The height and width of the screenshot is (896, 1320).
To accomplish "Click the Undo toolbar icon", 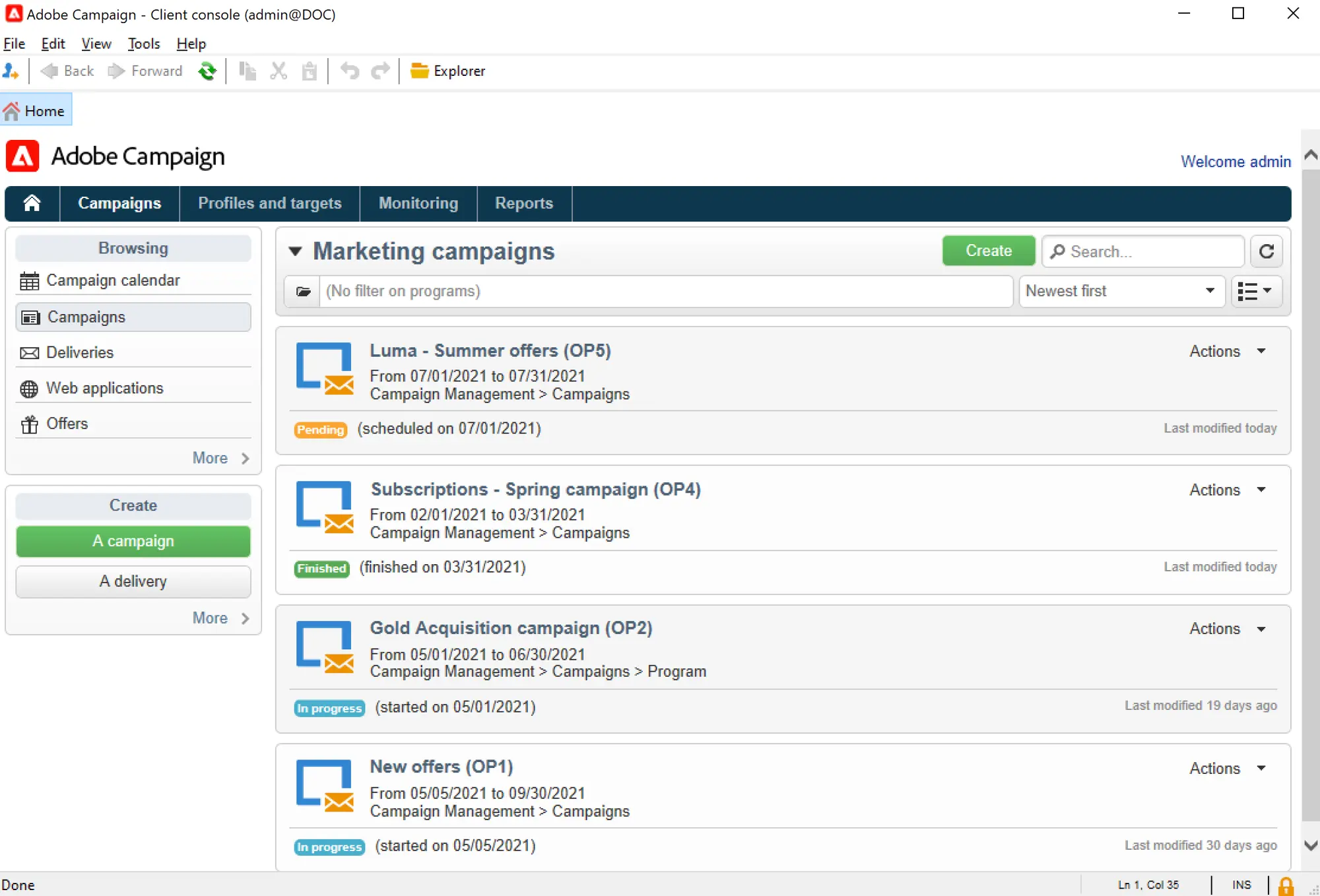I will click(x=349, y=71).
